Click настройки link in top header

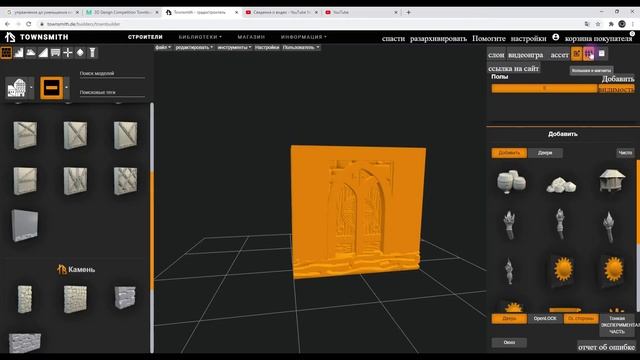[x=528, y=39]
